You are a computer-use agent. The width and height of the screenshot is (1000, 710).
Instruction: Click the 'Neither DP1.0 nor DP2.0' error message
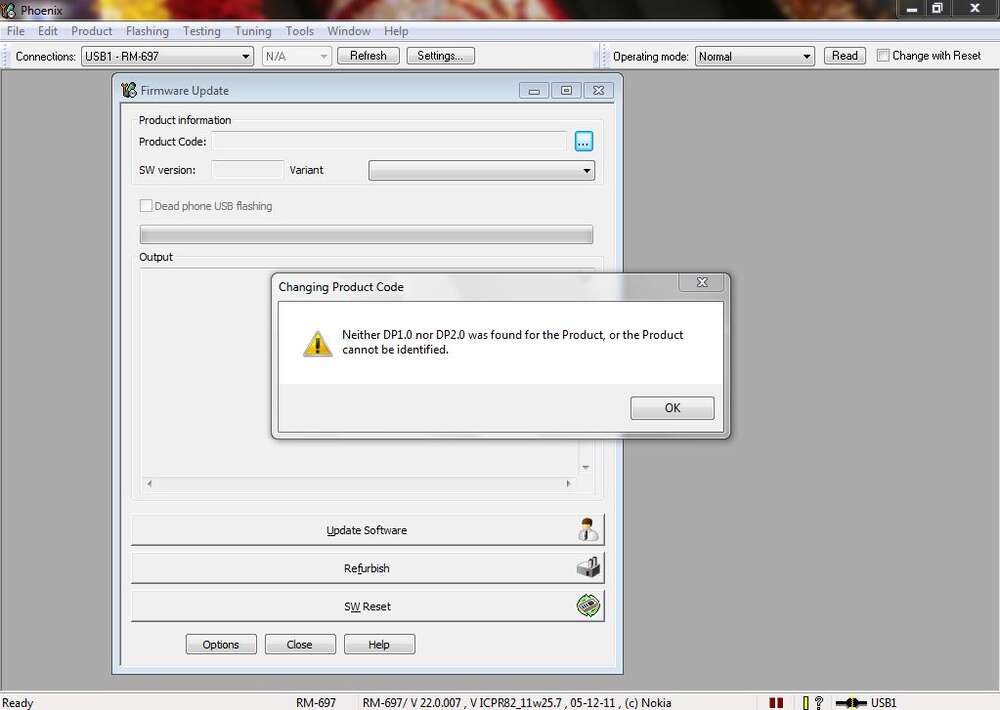[512, 342]
